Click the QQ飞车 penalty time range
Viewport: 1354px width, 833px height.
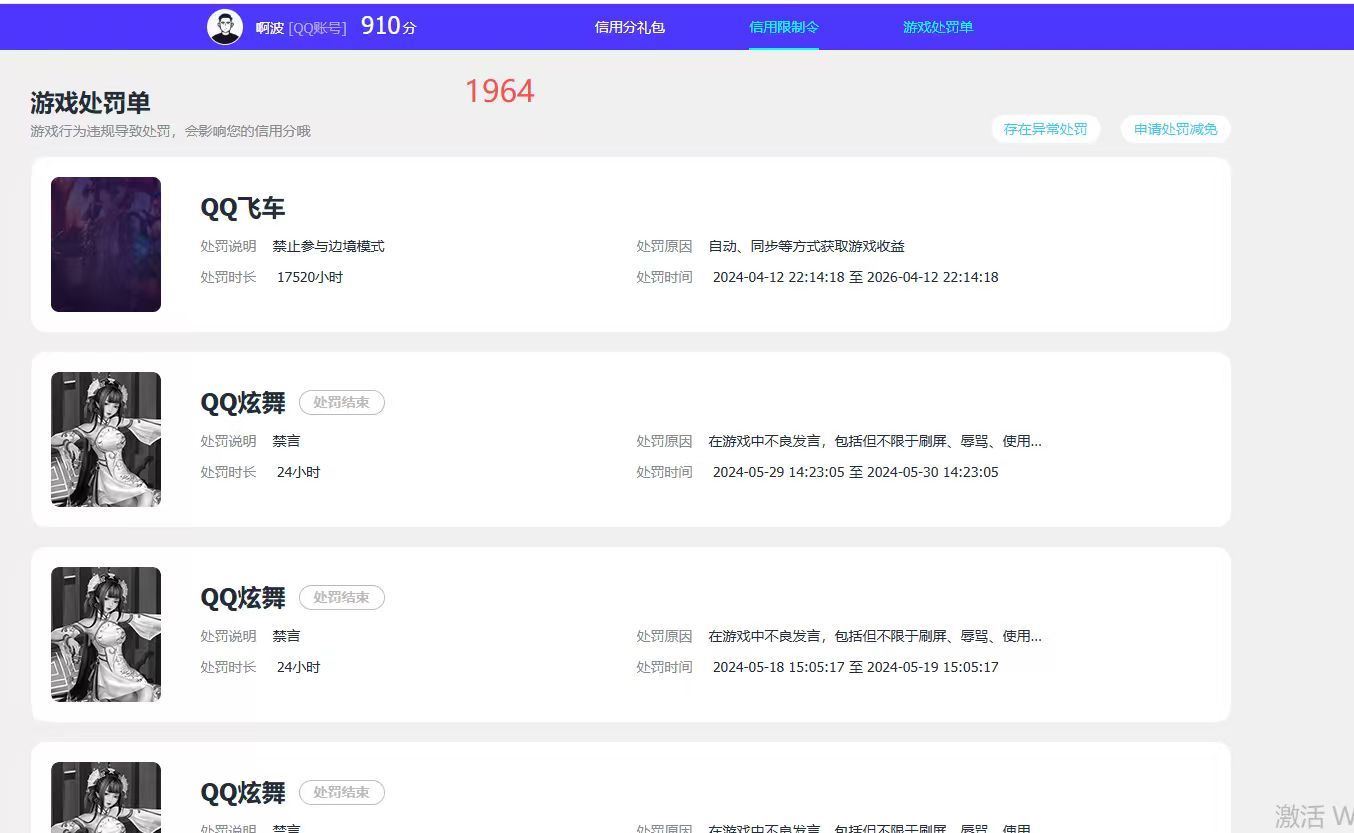[855, 277]
